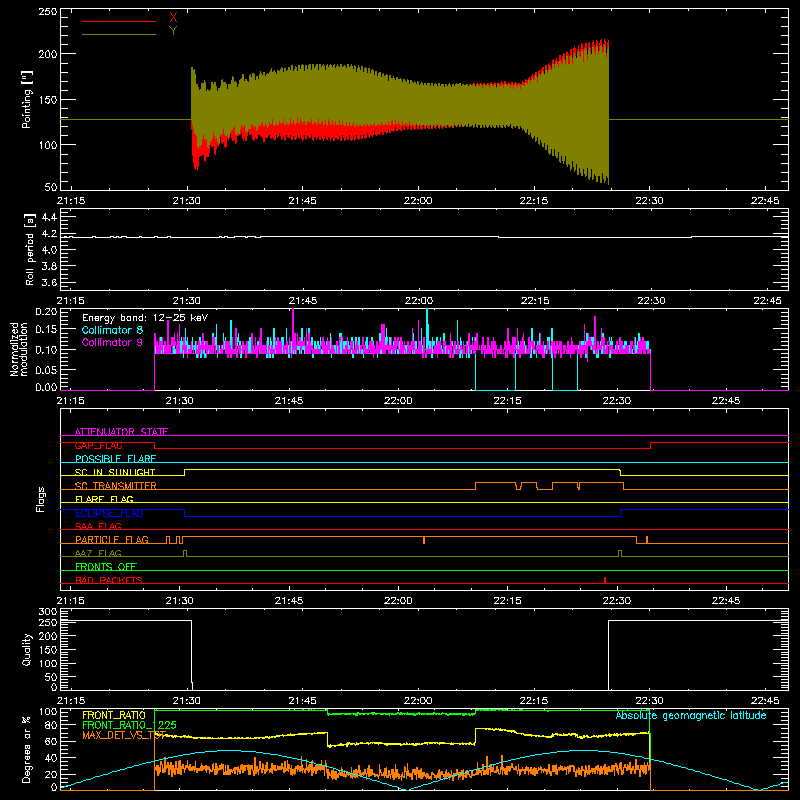Click the cyan 'Collimator 8' legend label
Viewport: 800px width, 800px height.
(x=112, y=330)
